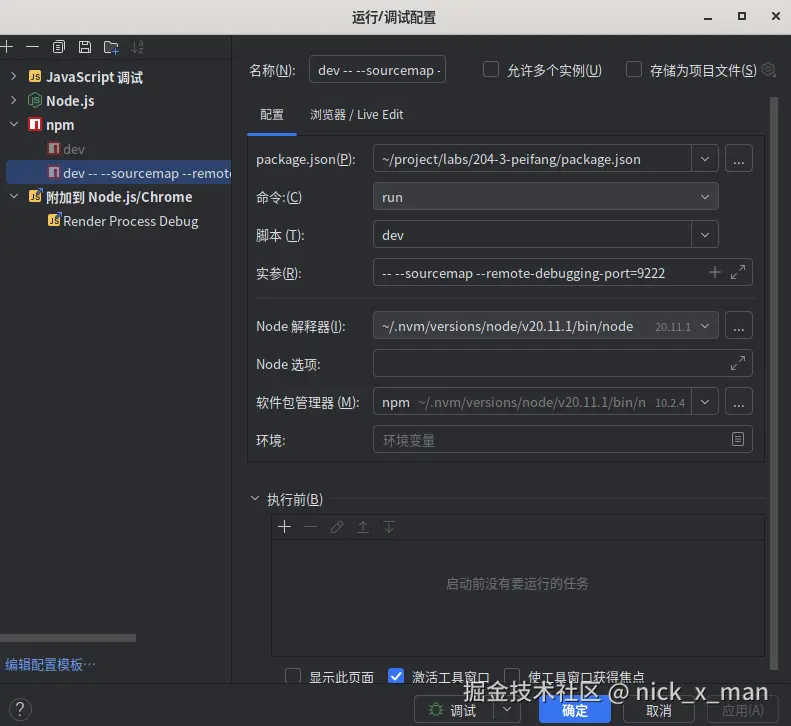Collapse the 附加到 Node.js/Chrome node
The width and height of the screenshot is (791, 726).
[14, 196]
